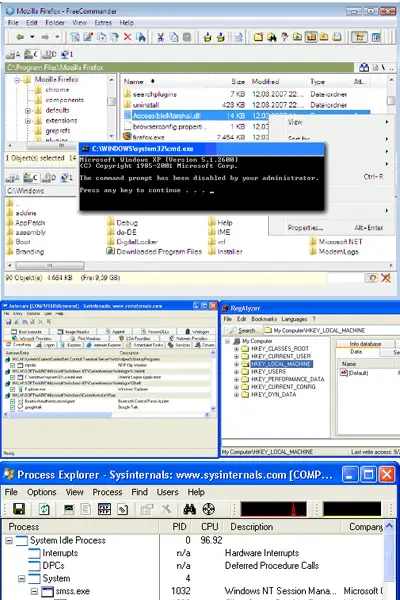
Task: Expand the extensions folder in Mozilla Firefox tree
Action: click(28, 121)
